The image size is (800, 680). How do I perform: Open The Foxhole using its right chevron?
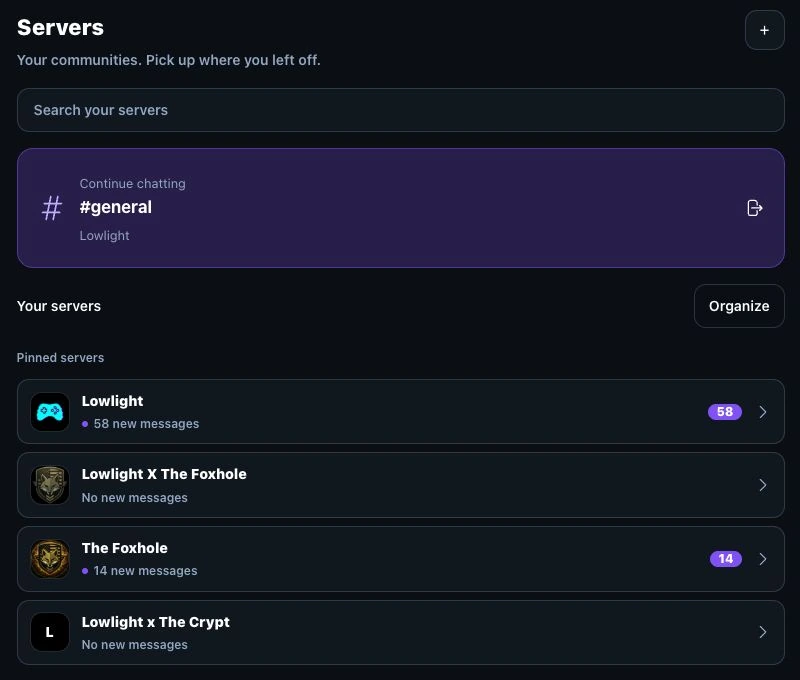(x=763, y=559)
